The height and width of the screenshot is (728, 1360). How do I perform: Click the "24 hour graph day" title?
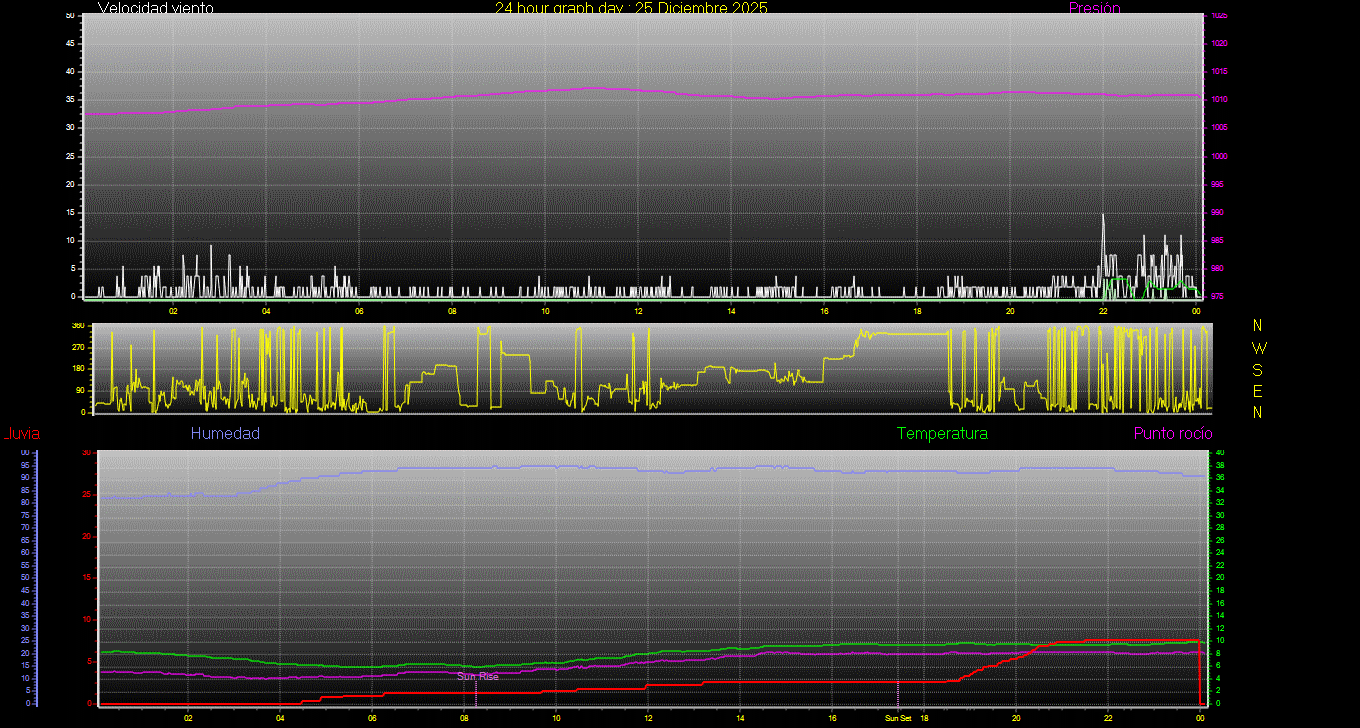[631, 8]
